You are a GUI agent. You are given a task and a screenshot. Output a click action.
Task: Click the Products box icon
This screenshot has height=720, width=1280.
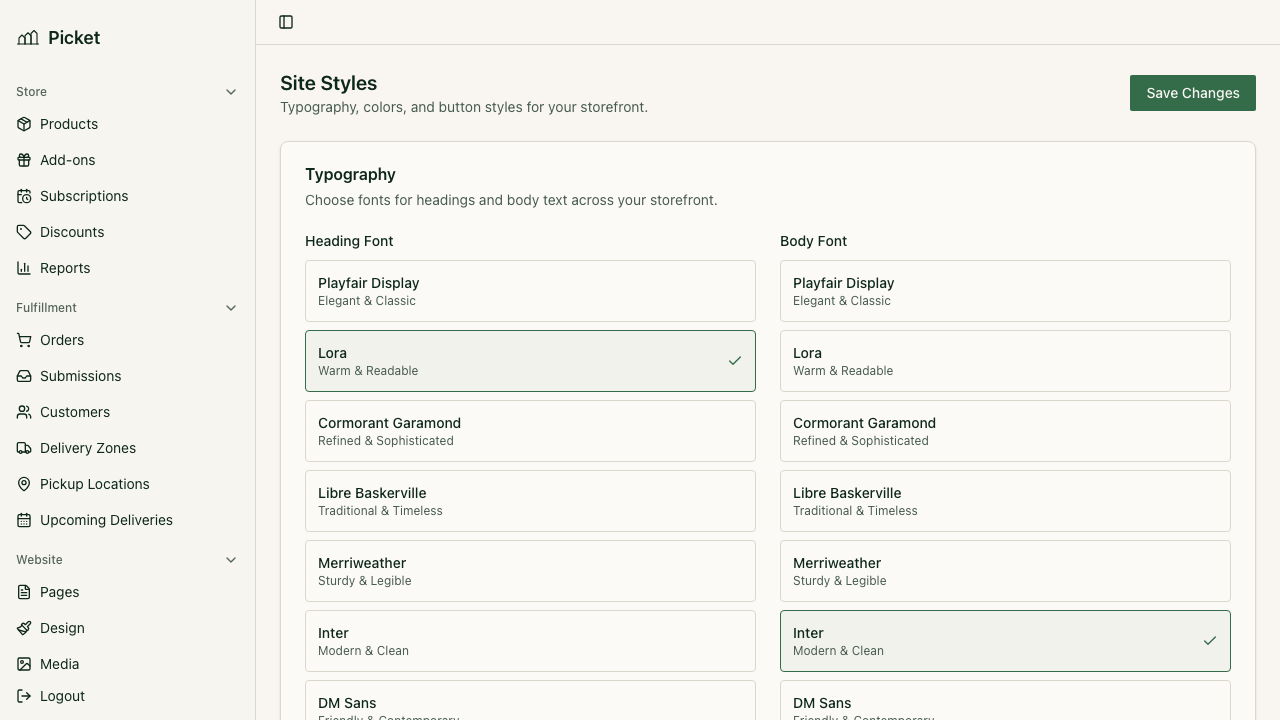pyautogui.click(x=24, y=124)
